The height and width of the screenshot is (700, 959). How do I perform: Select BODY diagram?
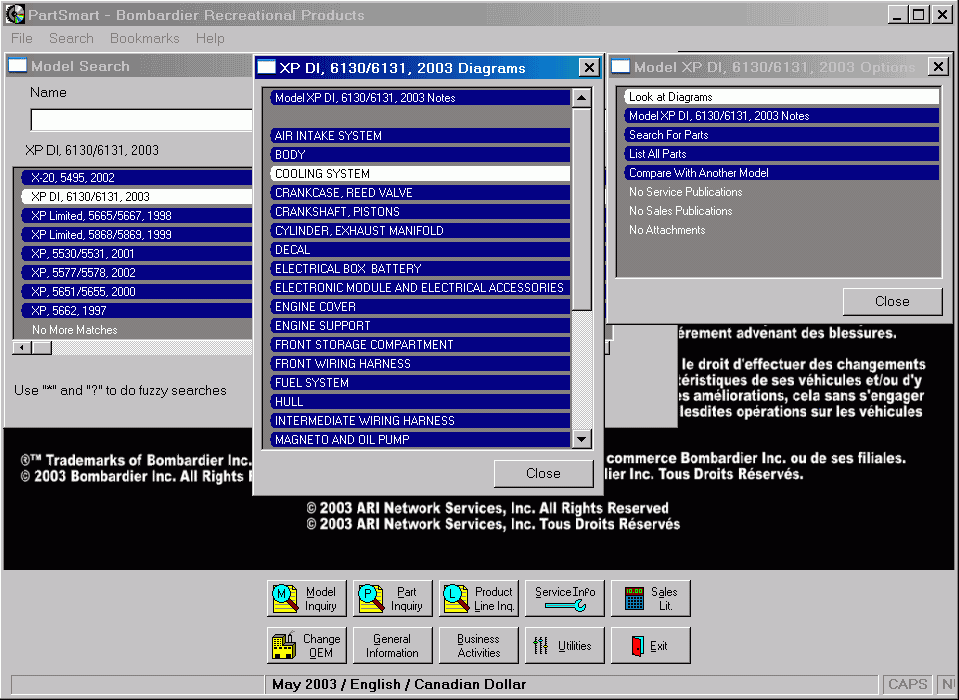[x=420, y=155]
